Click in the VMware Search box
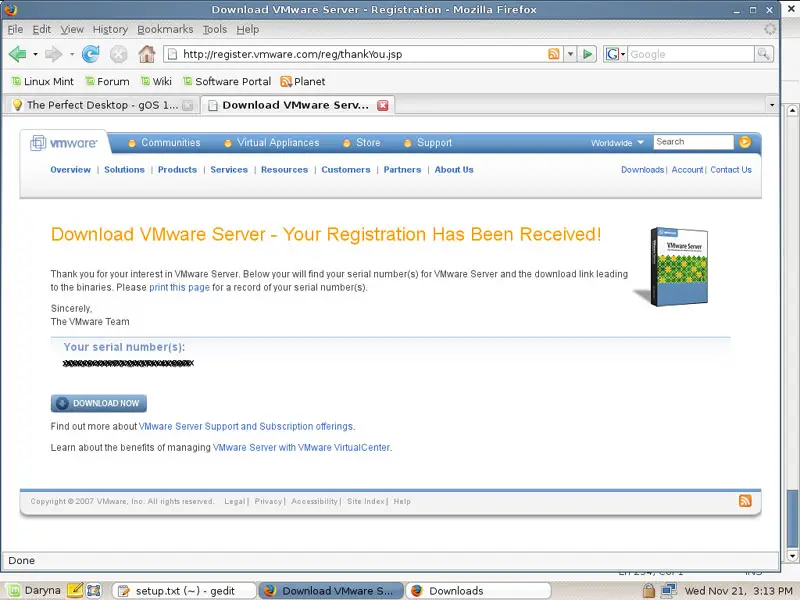 coord(693,142)
